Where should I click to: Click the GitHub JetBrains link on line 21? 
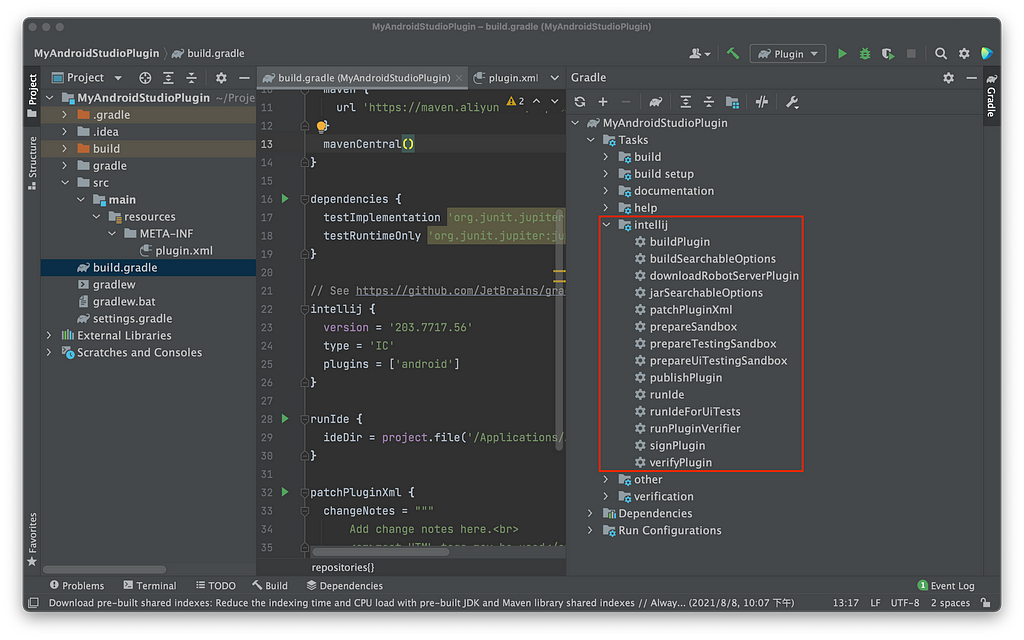pos(460,291)
